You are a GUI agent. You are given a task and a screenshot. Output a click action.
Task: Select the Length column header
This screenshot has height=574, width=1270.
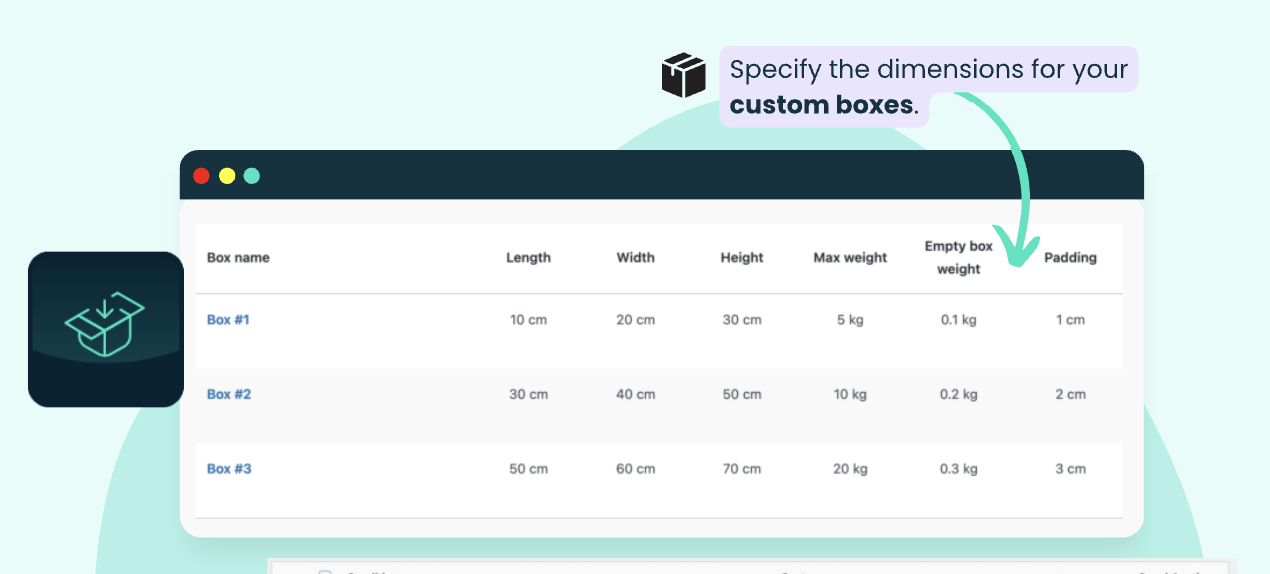pos(528,257)
